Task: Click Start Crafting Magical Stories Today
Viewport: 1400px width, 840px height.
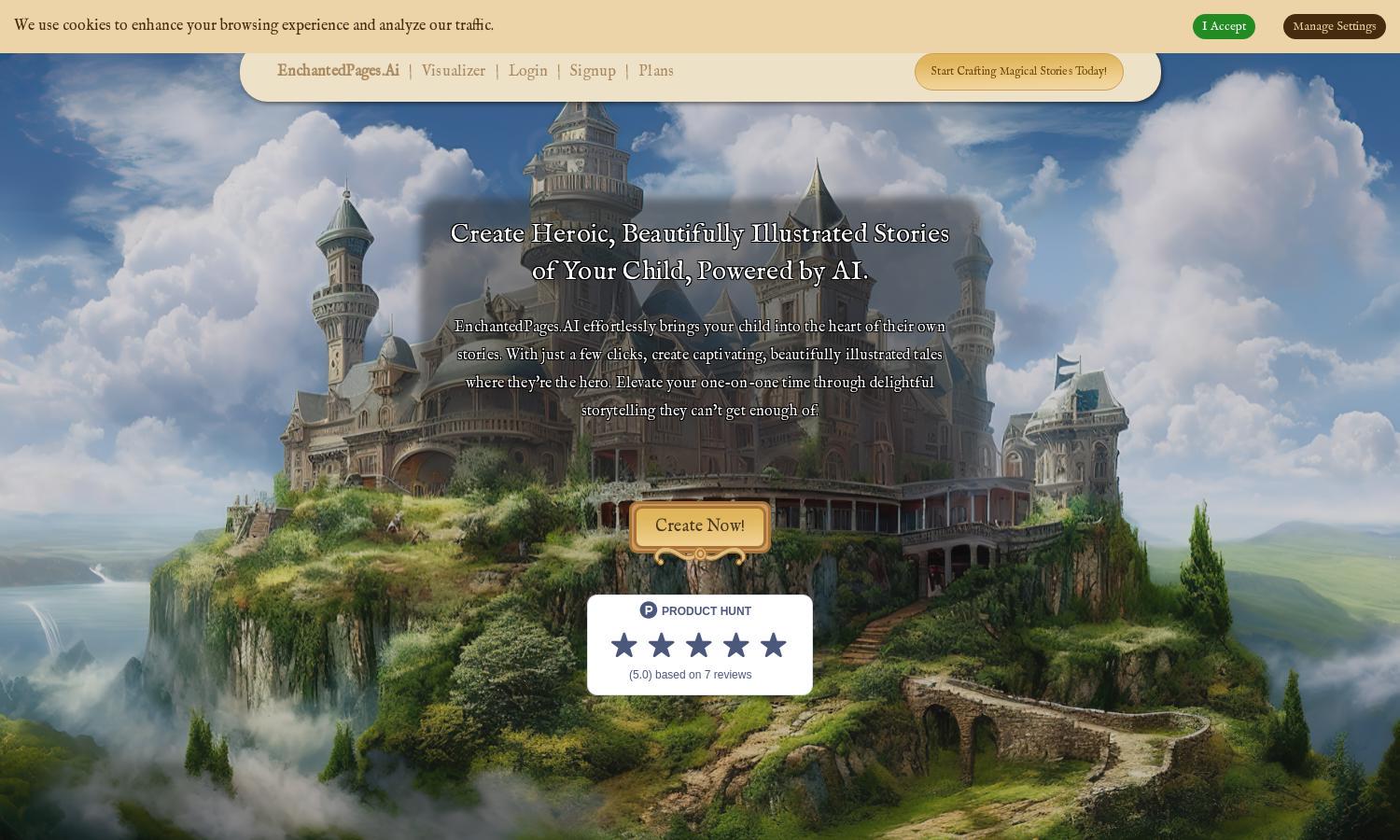Action: [1019, 72]
